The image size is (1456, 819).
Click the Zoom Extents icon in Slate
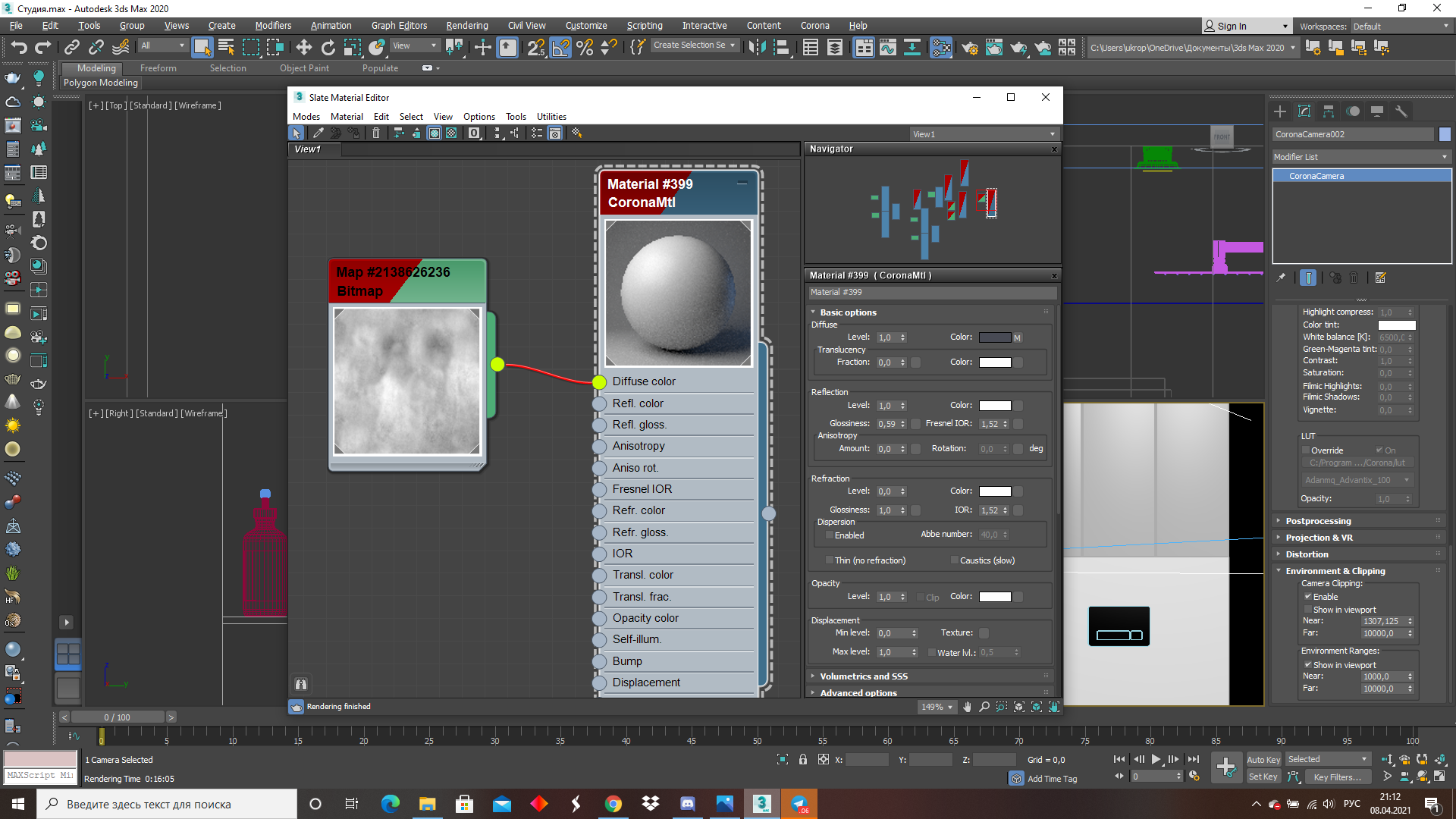(x=1019, y=707)
